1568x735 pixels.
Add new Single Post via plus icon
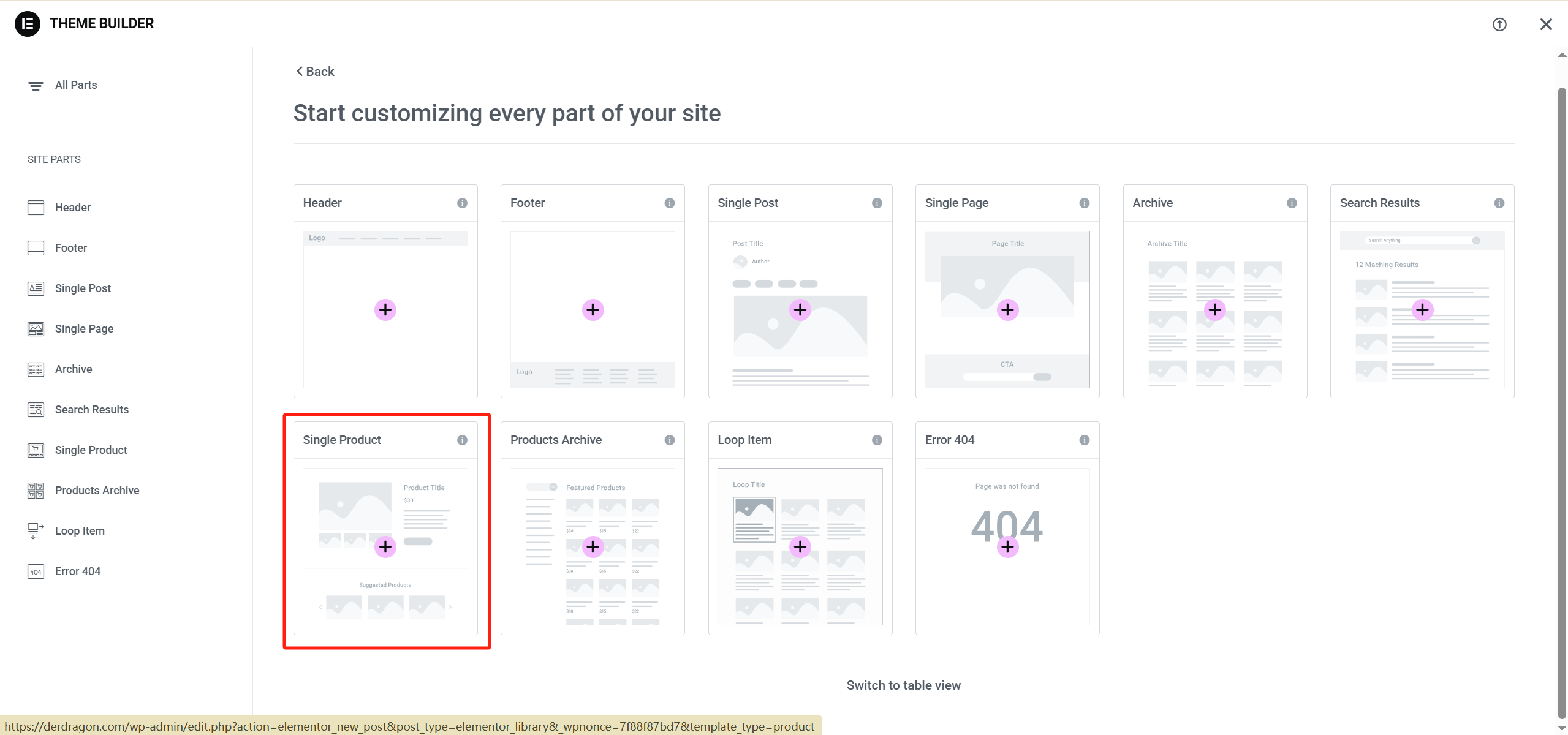pyautogui.click(x=800, y=310)
